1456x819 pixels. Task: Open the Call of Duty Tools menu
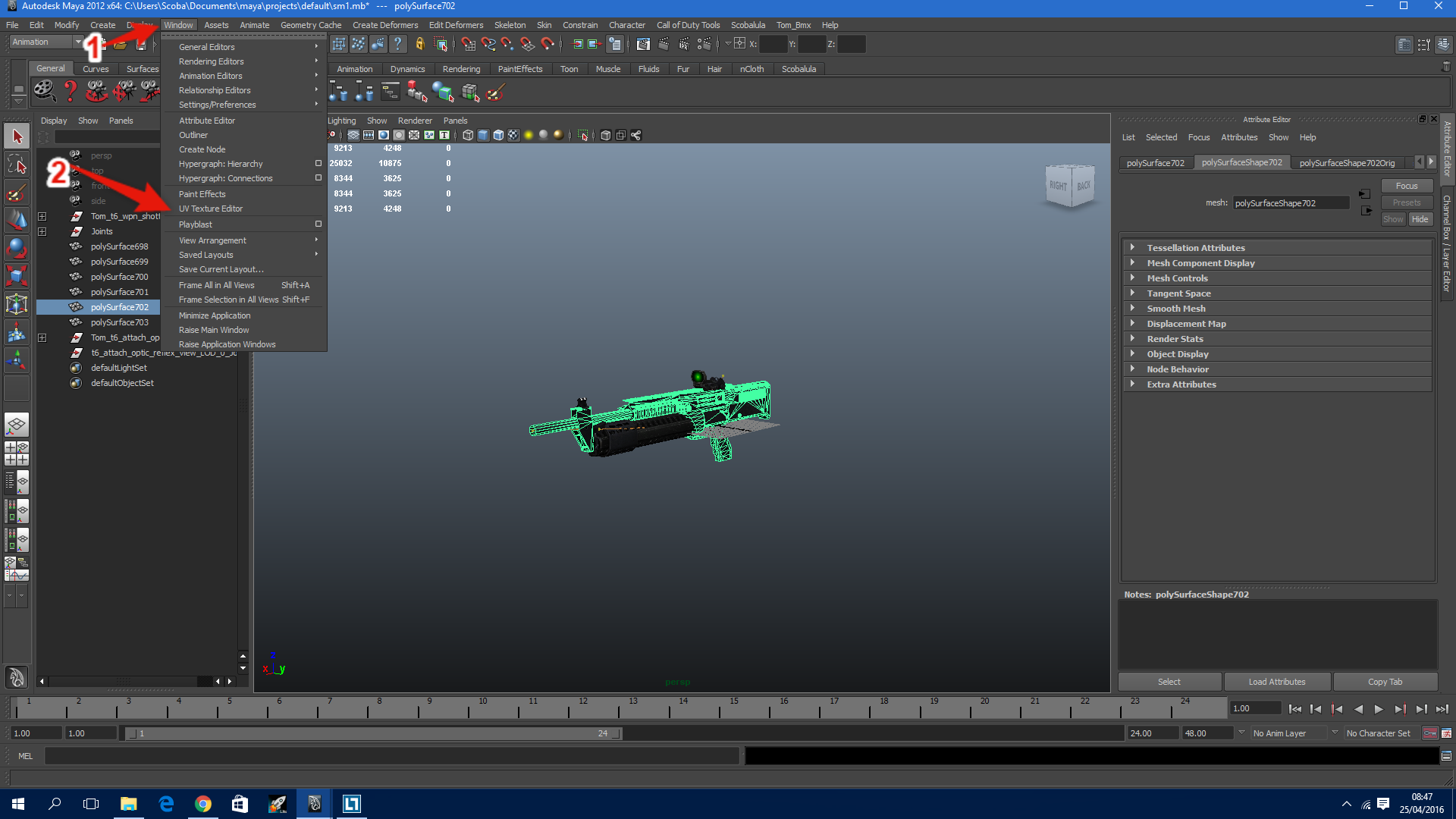[x=688, y=25]
